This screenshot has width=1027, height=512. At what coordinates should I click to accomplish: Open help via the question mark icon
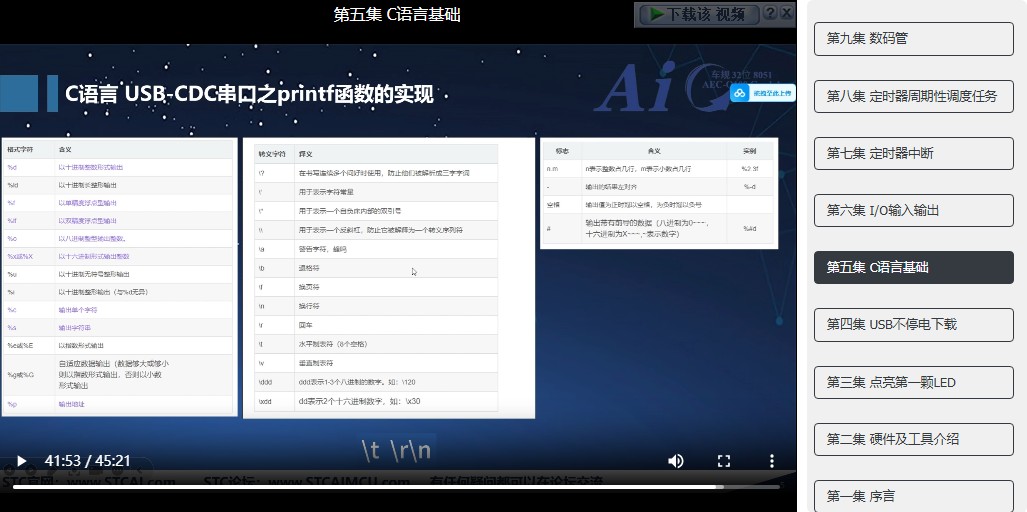(x=771, y=12)
